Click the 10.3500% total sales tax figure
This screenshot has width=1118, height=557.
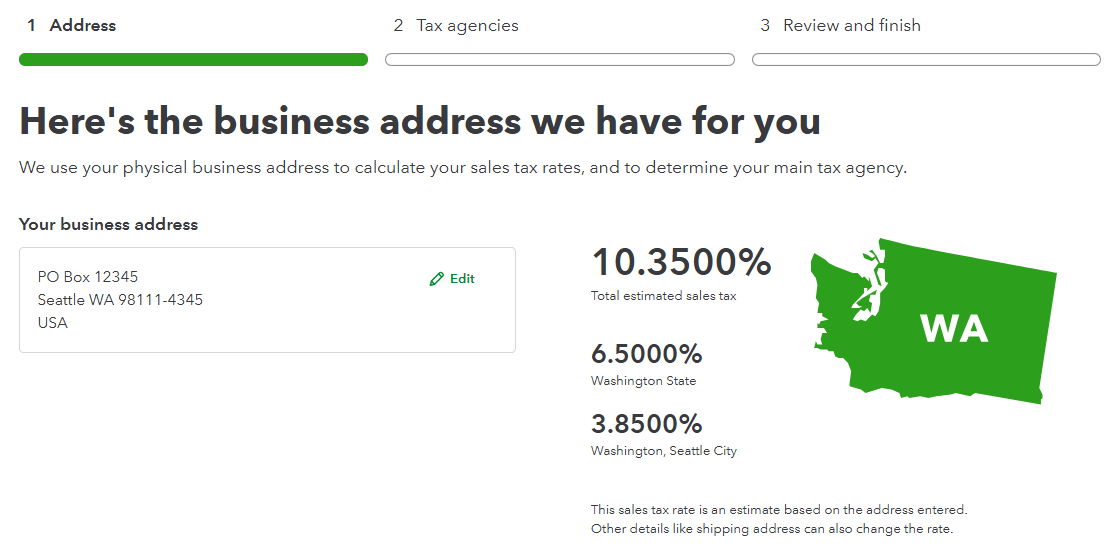(x=681, y=263)
